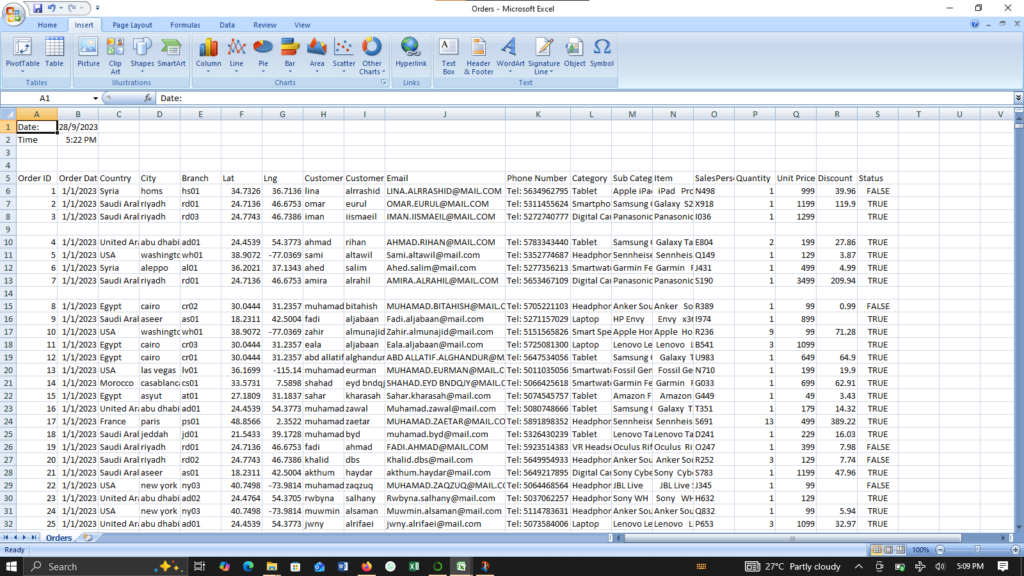Zoom out with minus button

point(940,550)
